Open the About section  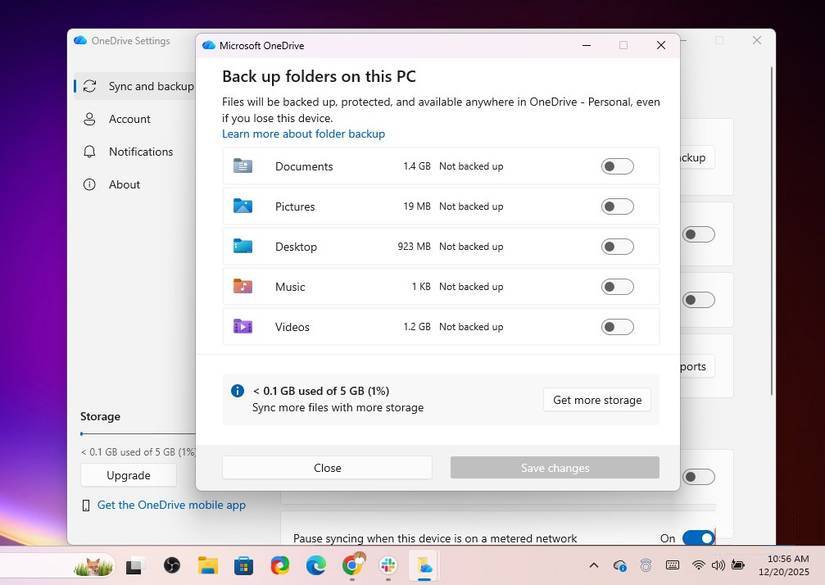click(x=124, y=184)
